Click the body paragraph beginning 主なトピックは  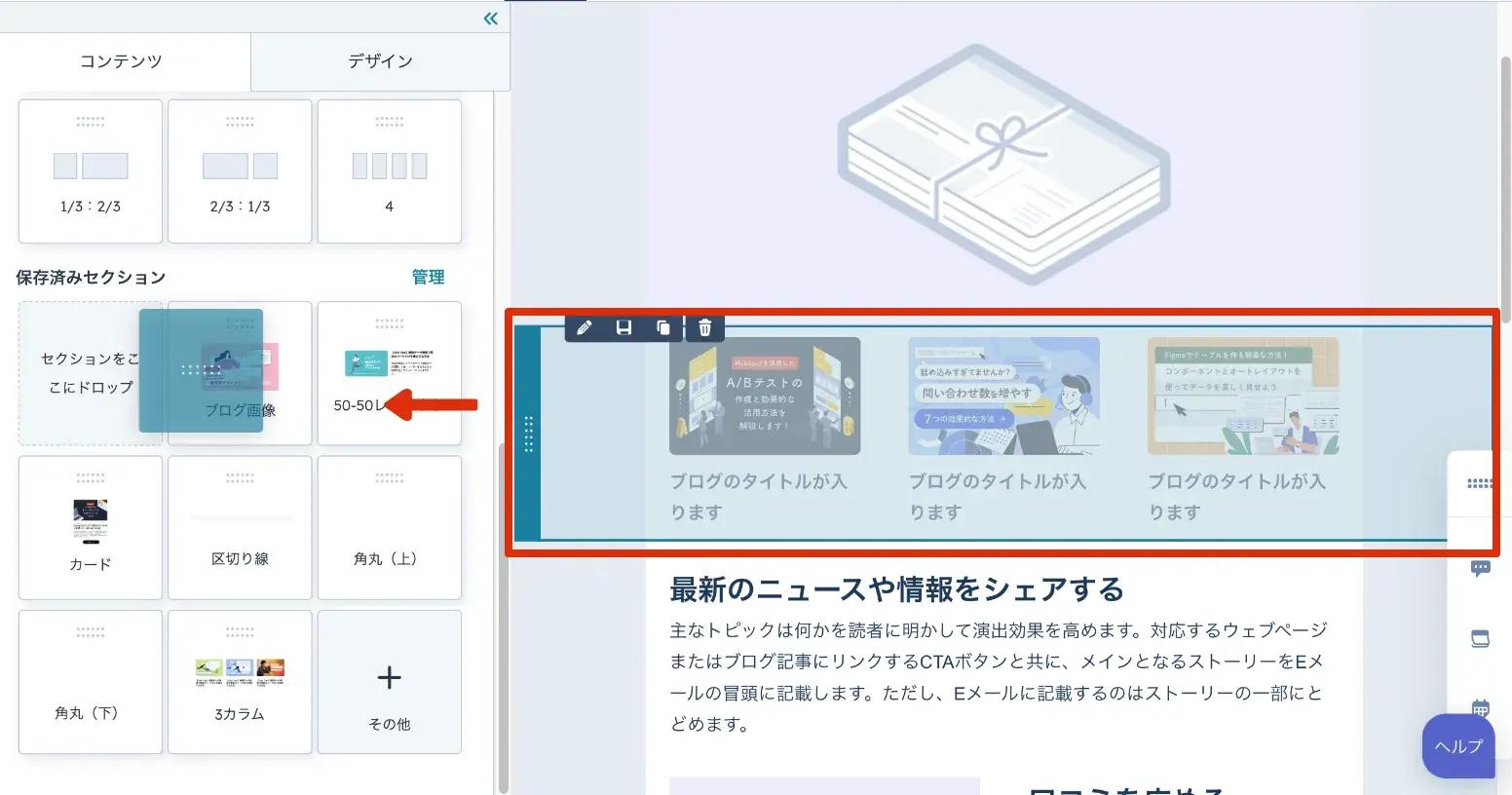pyautogui.click(x=999, y=677)
